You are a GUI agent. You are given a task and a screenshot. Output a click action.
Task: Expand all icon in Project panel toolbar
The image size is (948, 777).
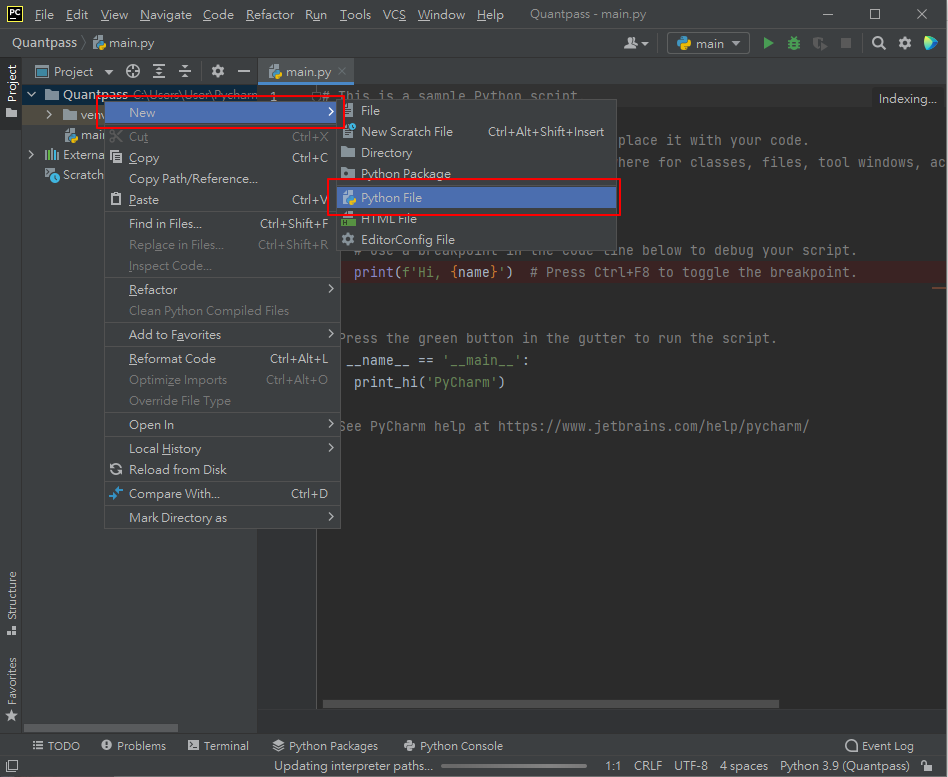pyautogui.click(x=159, y=71)
